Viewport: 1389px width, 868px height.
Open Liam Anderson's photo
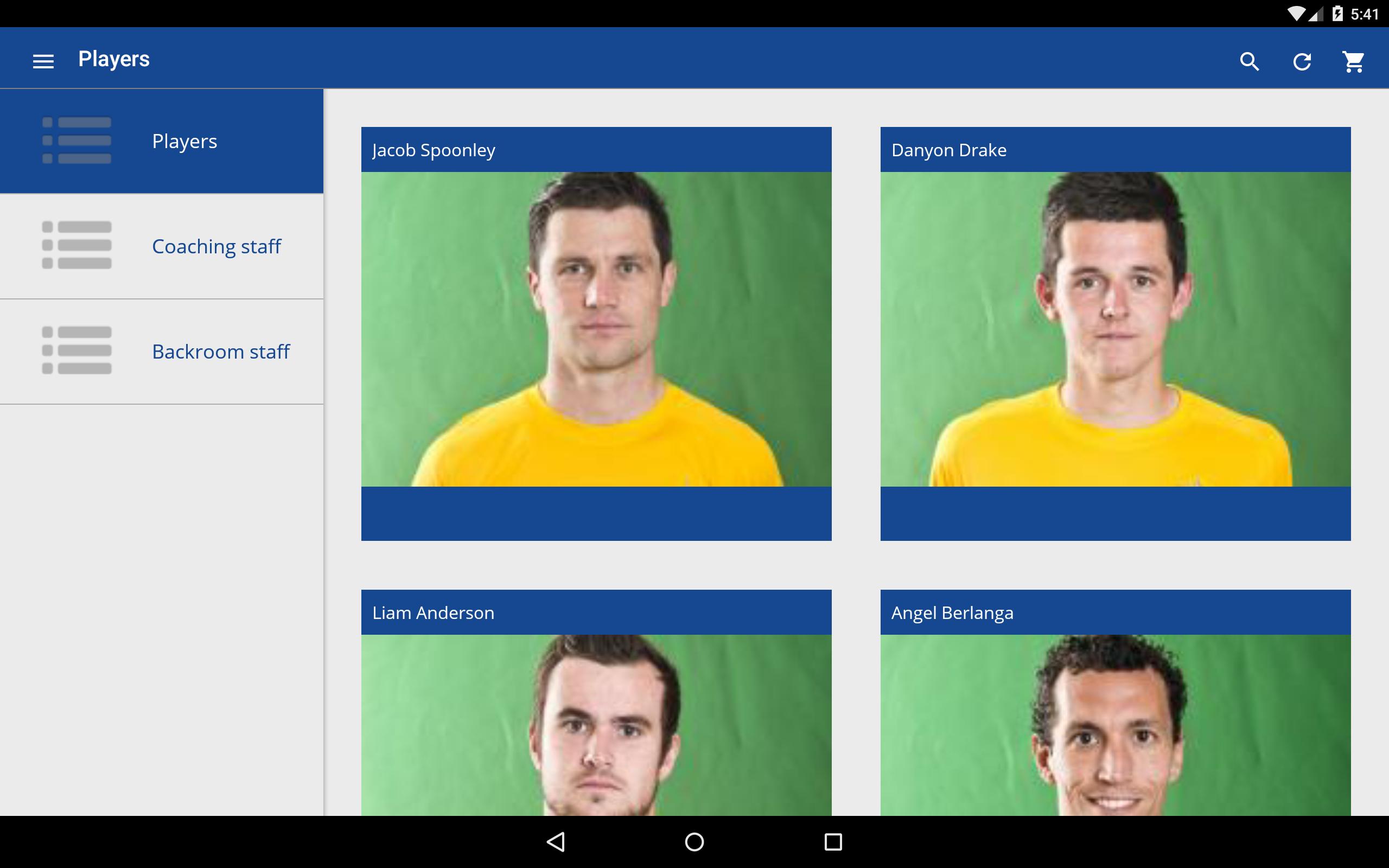click(596, 725)
